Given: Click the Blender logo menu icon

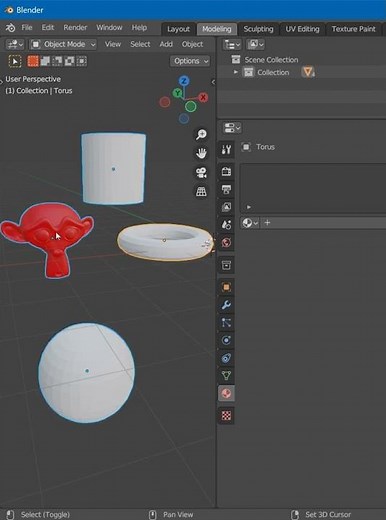Looking at the screenshot, I should 10,28.
